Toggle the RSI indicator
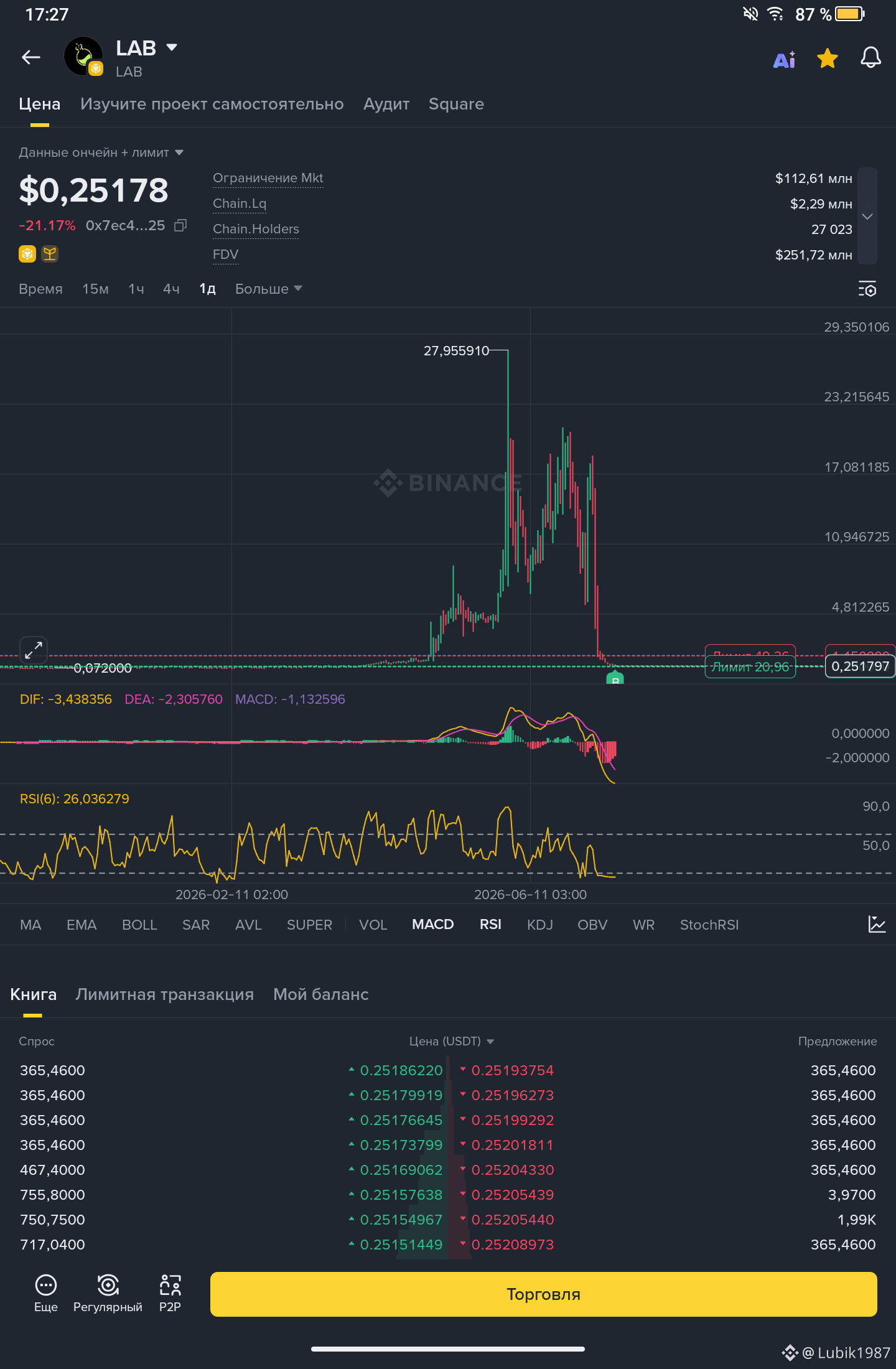Viewport: 896px width, 1369px height. click(490, 925)
